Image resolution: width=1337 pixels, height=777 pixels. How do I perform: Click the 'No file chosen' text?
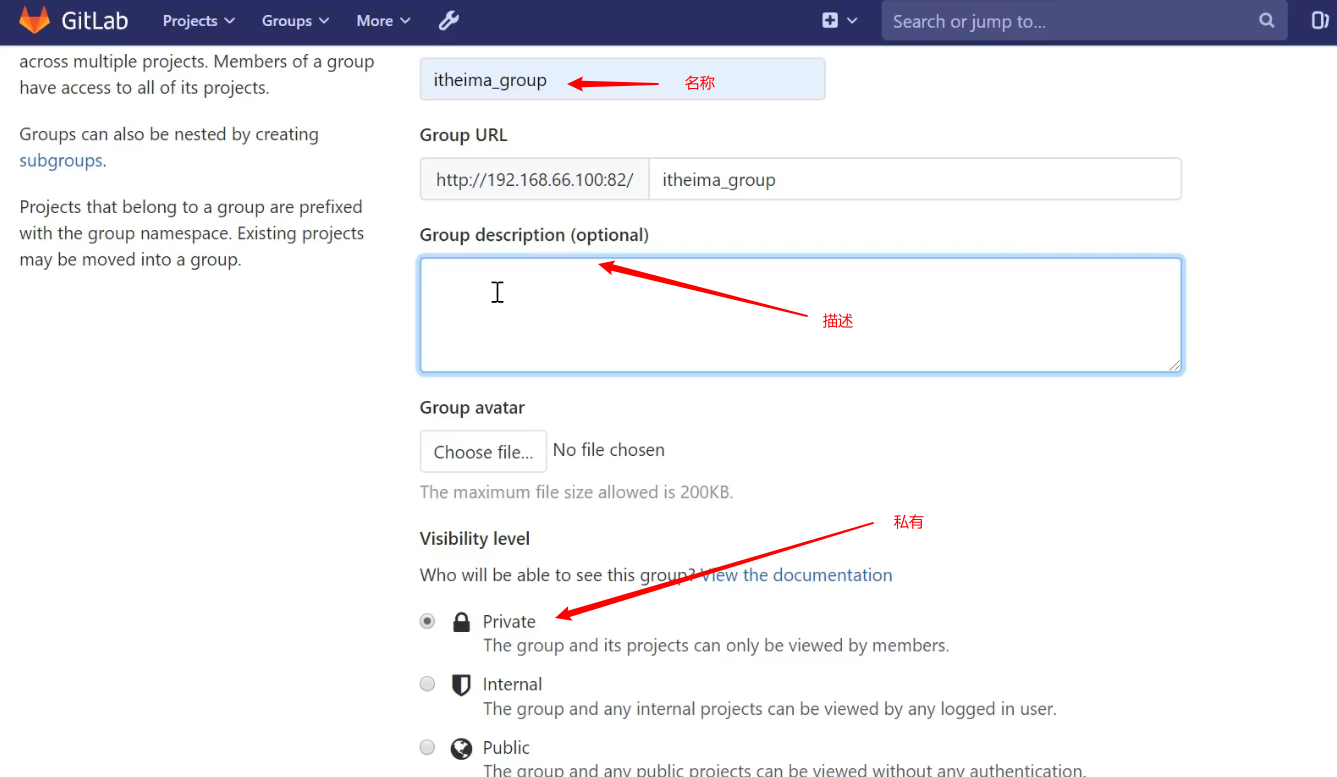click(609, 450)
